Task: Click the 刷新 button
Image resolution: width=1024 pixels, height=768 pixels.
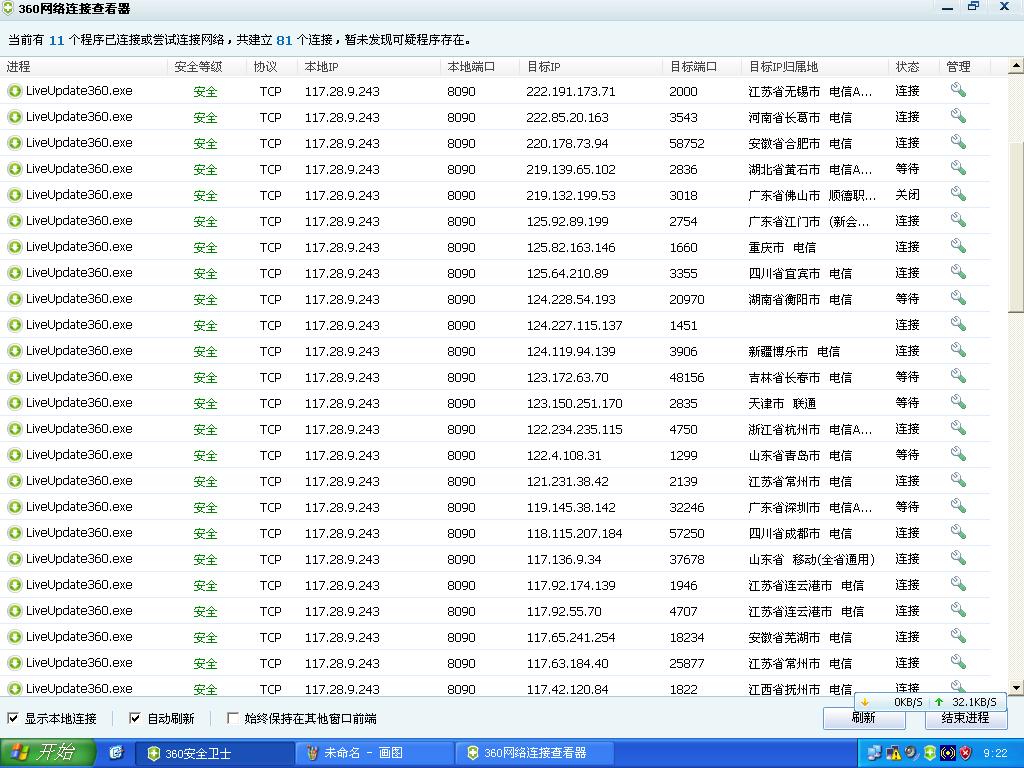Action: point(864,718)
